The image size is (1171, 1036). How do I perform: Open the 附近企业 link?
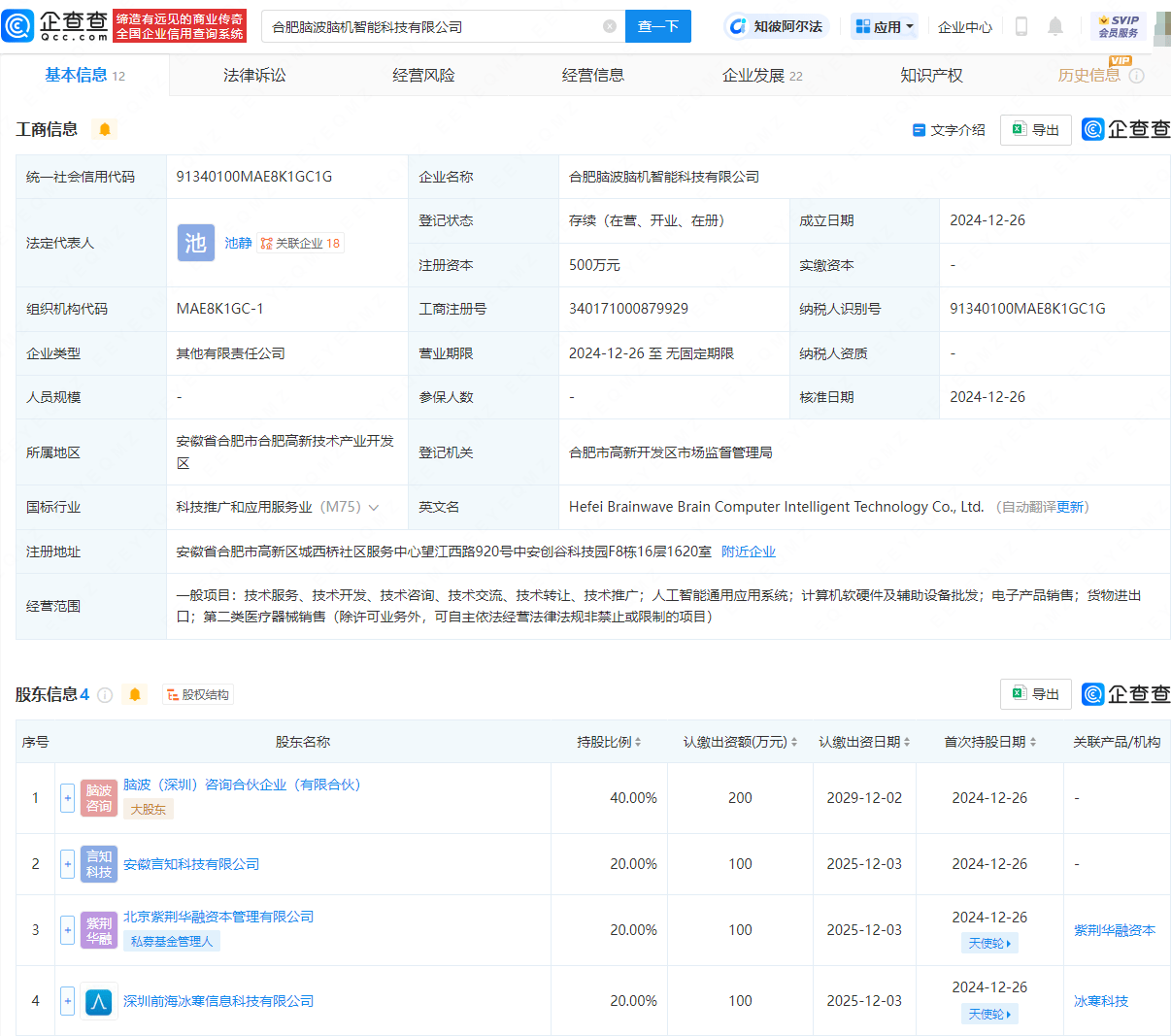point(749,551)
